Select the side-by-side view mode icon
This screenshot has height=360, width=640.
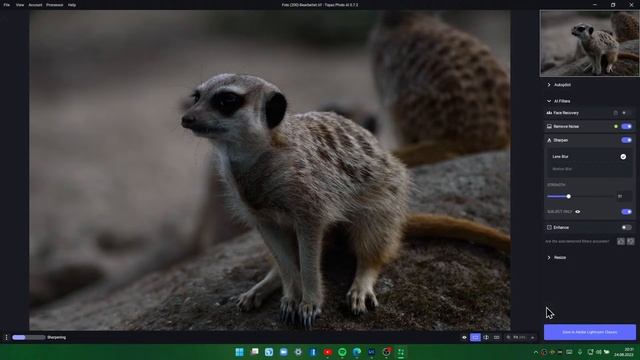click(496, 338)
